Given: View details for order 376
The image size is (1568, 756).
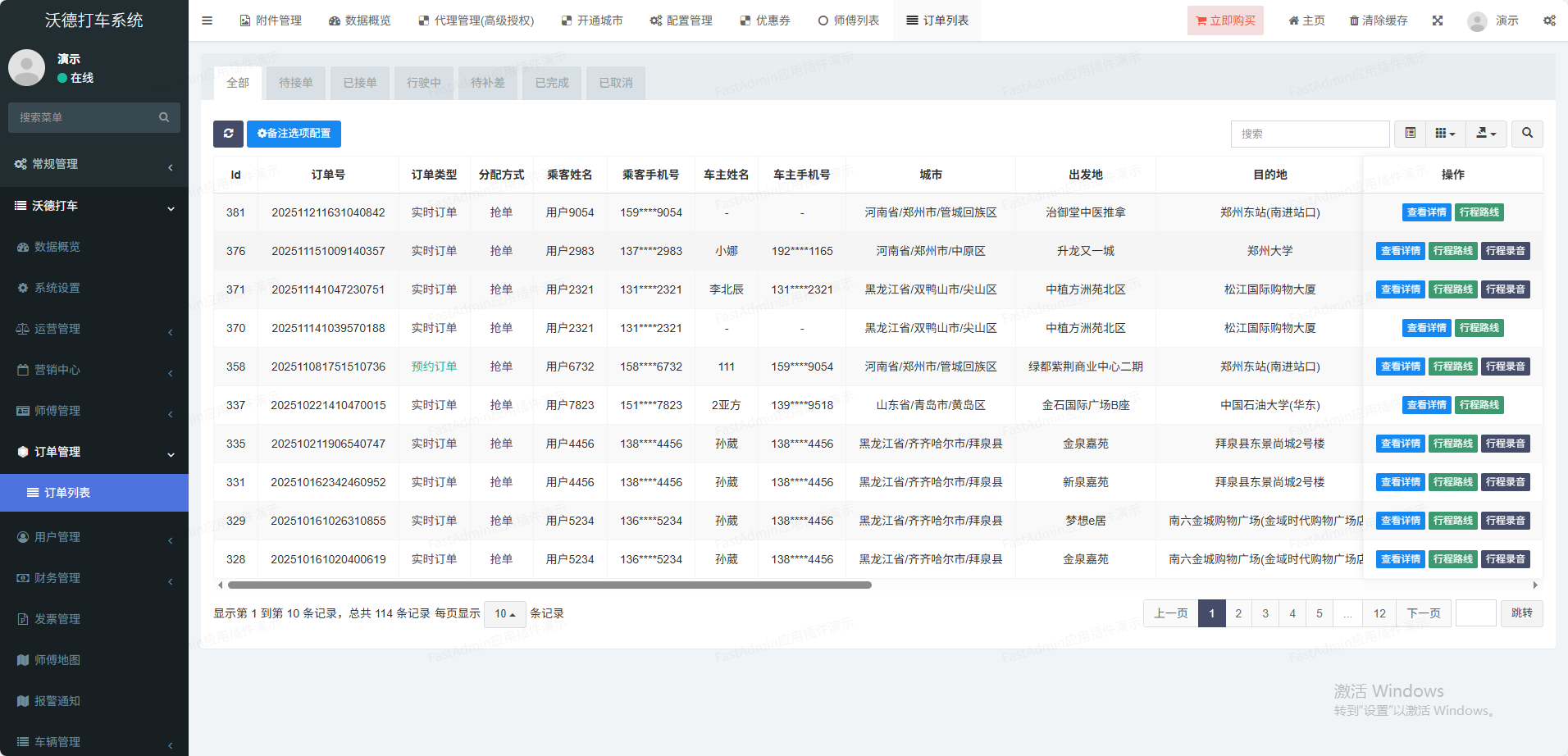Looking at the screenshot, I should [1400, 251].
